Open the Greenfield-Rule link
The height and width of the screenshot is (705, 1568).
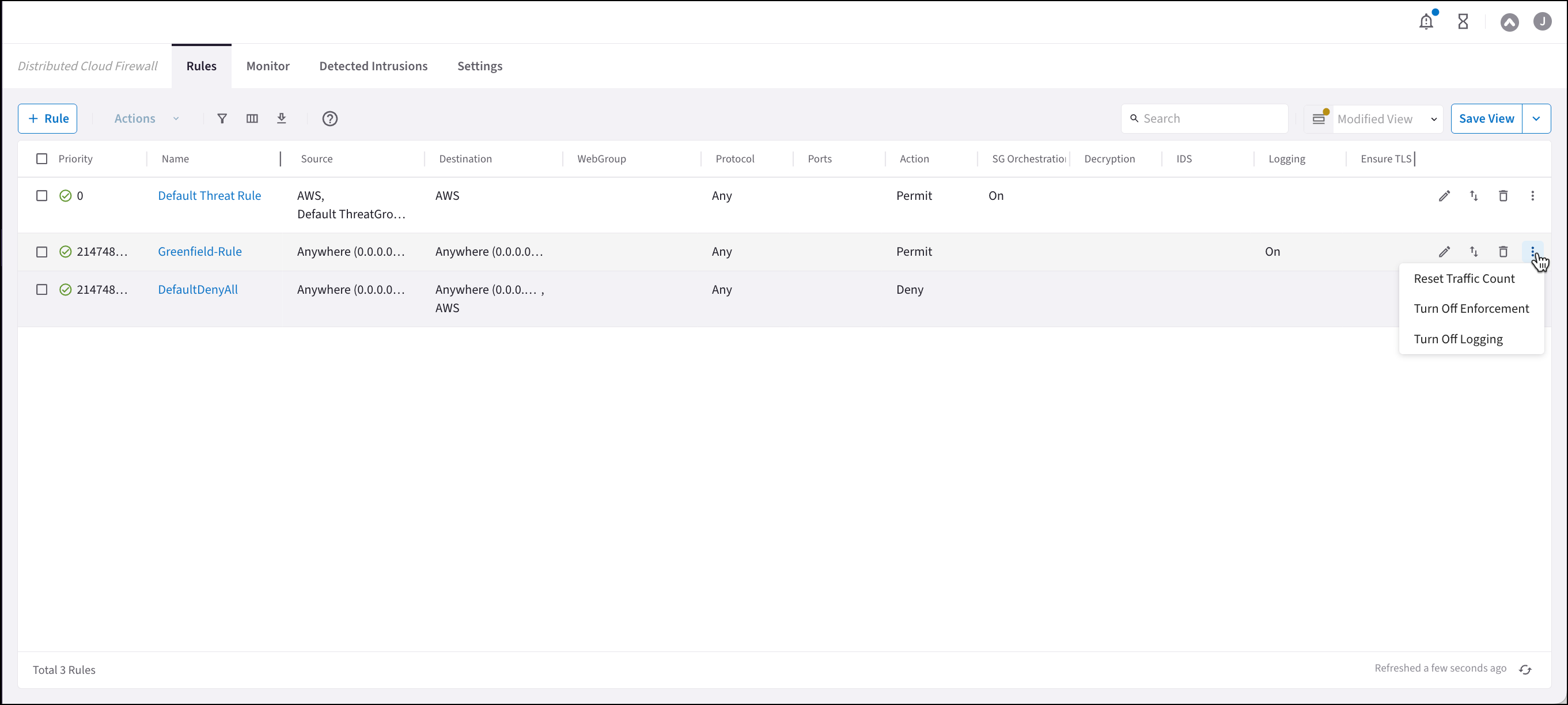(200, 251)
